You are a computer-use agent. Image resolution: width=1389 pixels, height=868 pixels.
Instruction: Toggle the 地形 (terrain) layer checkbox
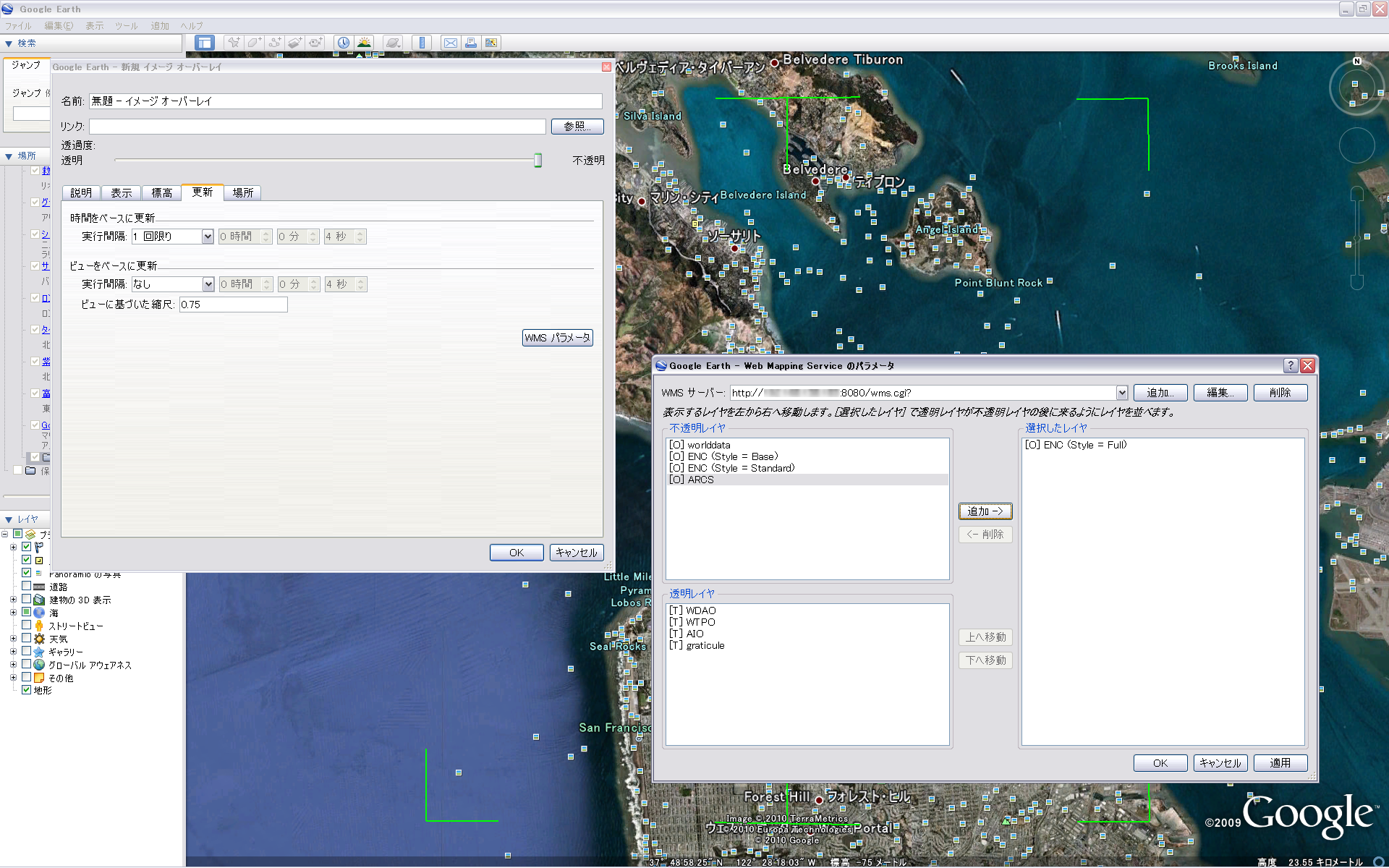point(27,690)
